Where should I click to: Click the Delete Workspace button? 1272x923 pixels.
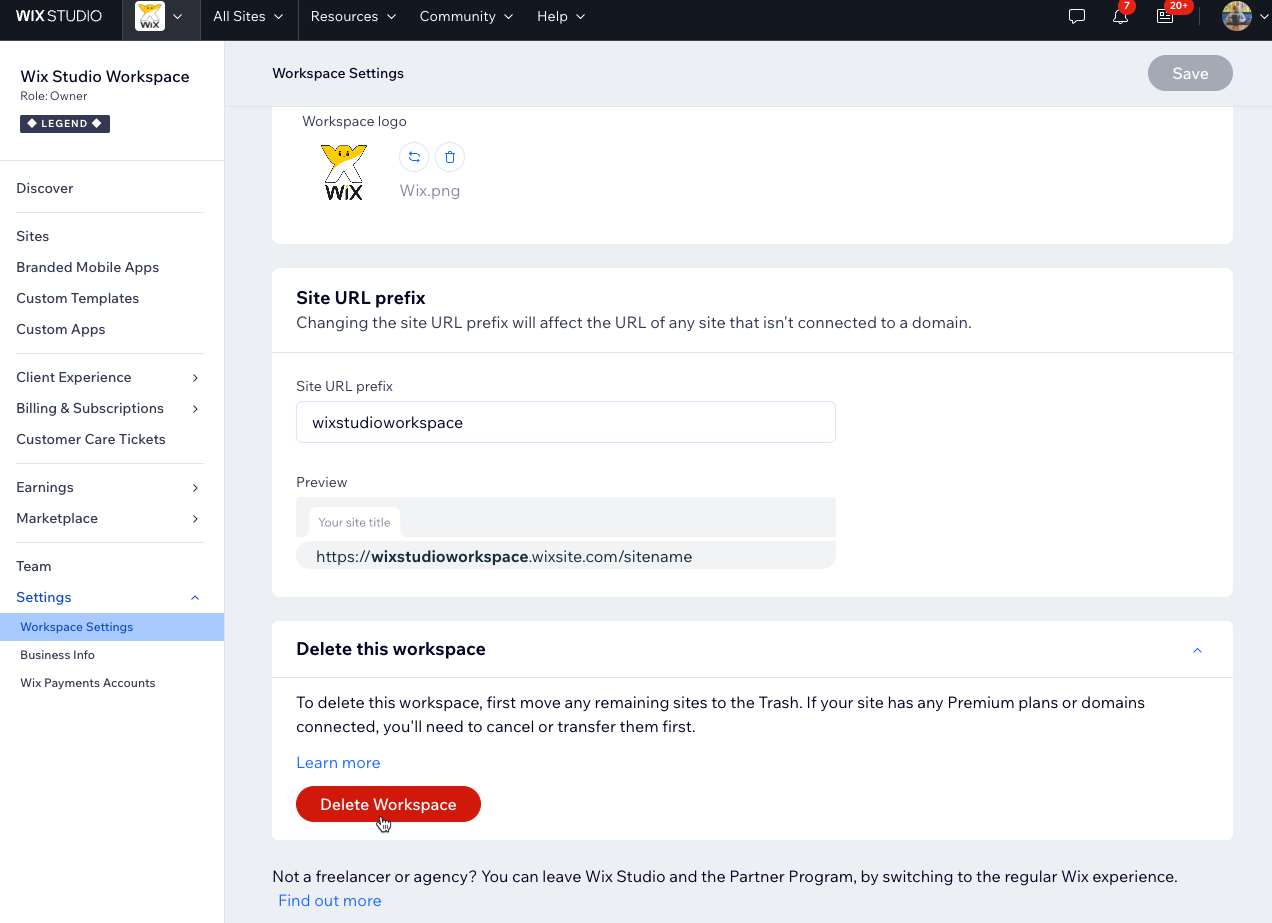coord(388,804)
